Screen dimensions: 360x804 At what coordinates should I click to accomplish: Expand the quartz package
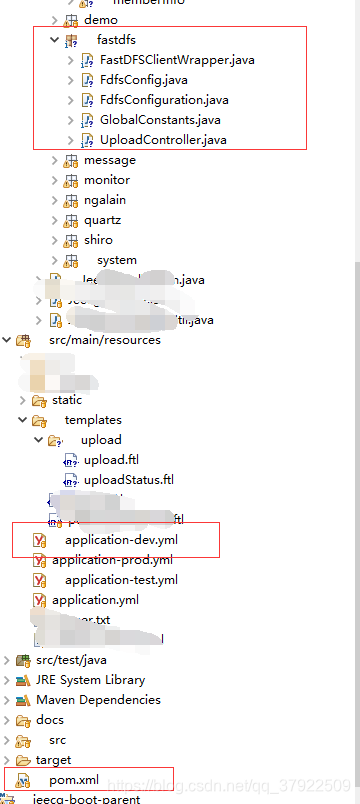pos(55,220)
